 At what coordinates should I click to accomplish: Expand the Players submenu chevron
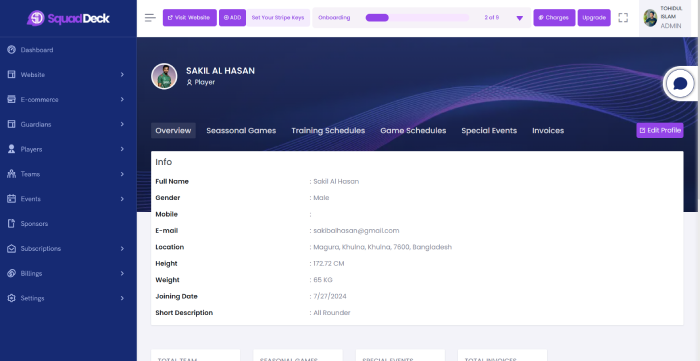[122, 149]
